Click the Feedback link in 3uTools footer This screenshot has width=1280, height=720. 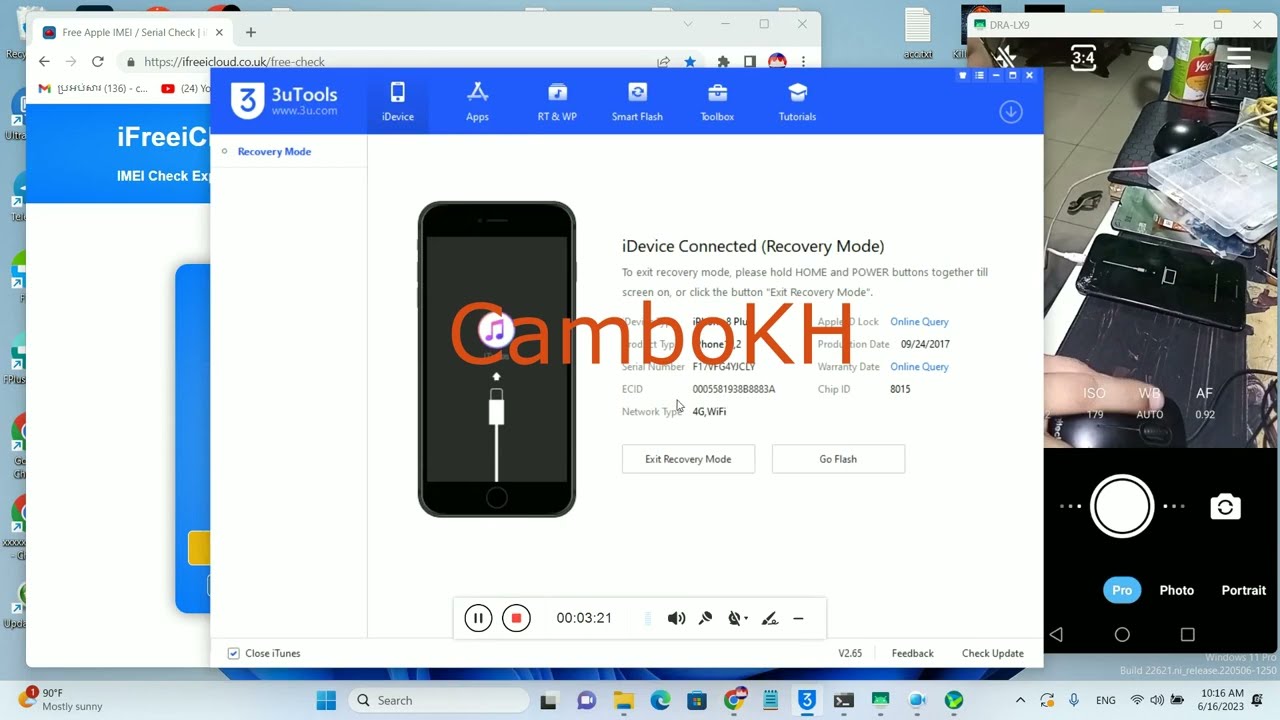[912, 653]
